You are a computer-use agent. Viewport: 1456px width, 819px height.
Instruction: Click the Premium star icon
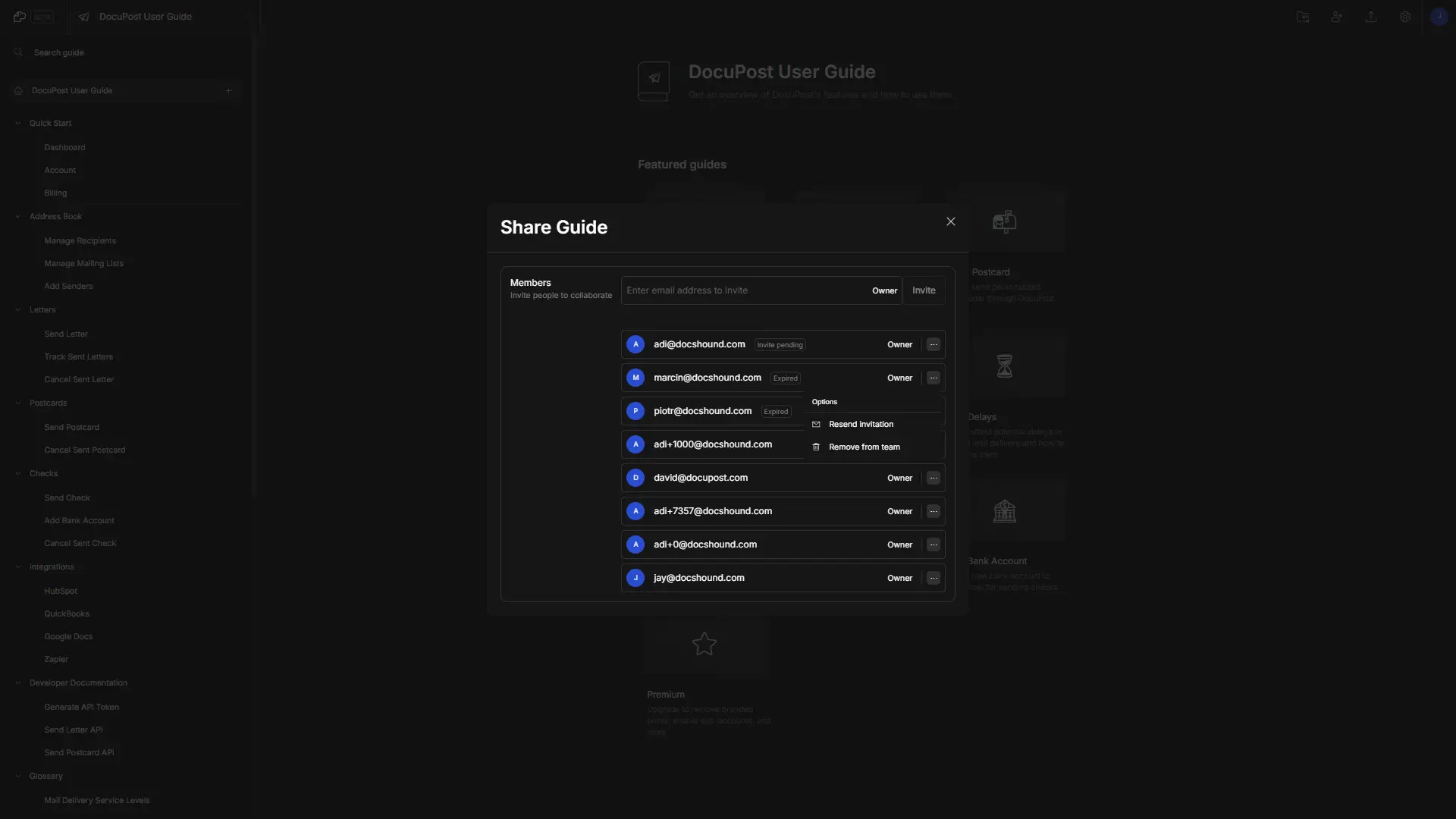pyautogui.click(x=704, y=644)
